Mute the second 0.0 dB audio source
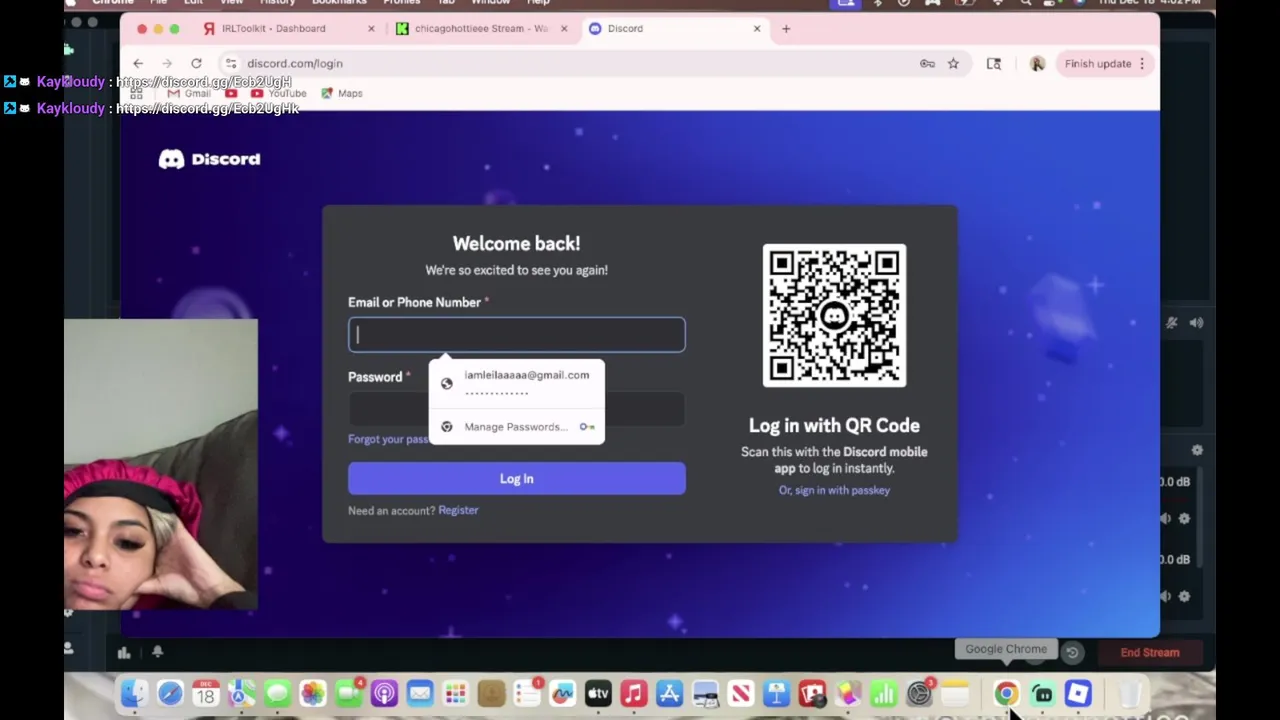This screenshot has height=720, width=1280. tap(1165, 596)
